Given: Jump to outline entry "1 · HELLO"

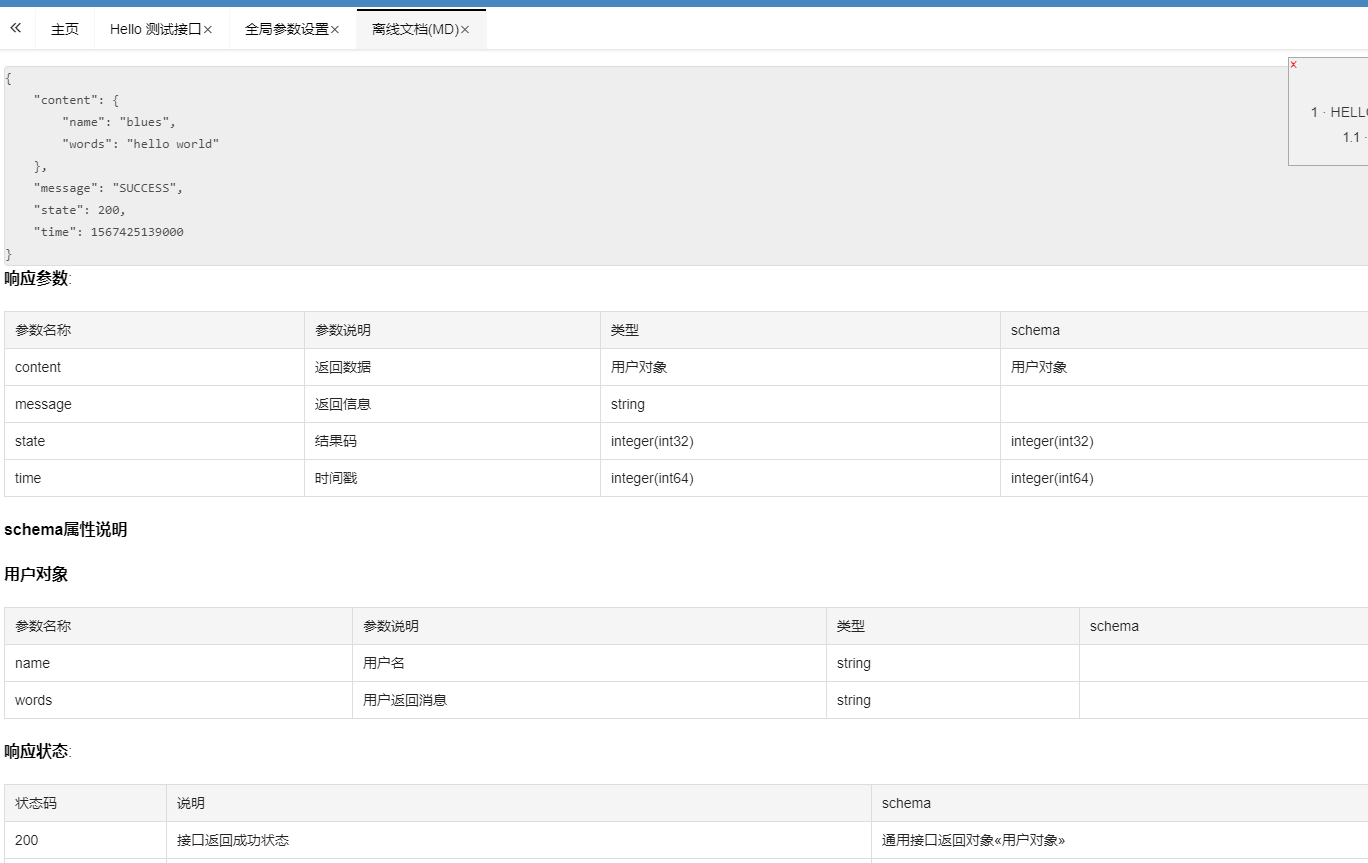Looking at the screenshot, I should (1339, 112).
